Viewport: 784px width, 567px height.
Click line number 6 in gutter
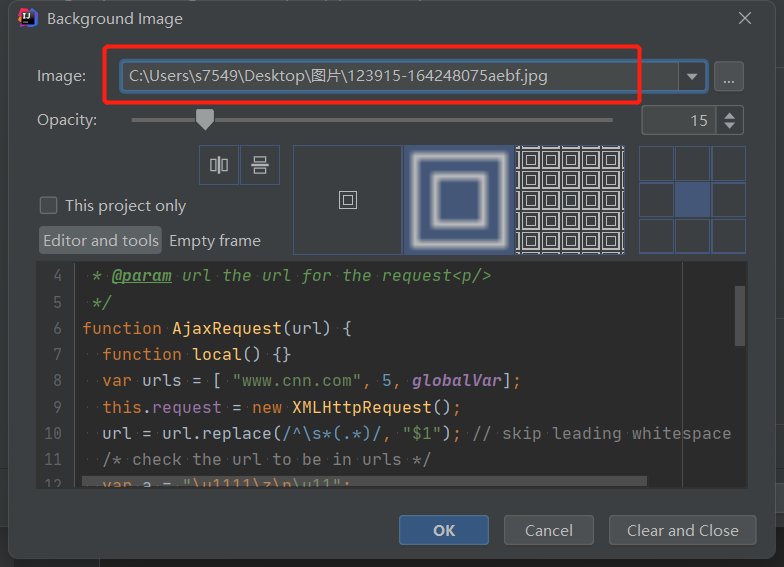pos(58,328)
